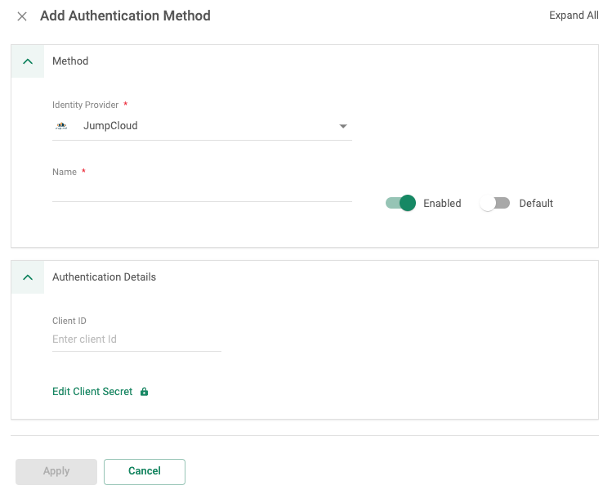Open the Edit Client Secret link
612x490 pixels.
[92, 392]
